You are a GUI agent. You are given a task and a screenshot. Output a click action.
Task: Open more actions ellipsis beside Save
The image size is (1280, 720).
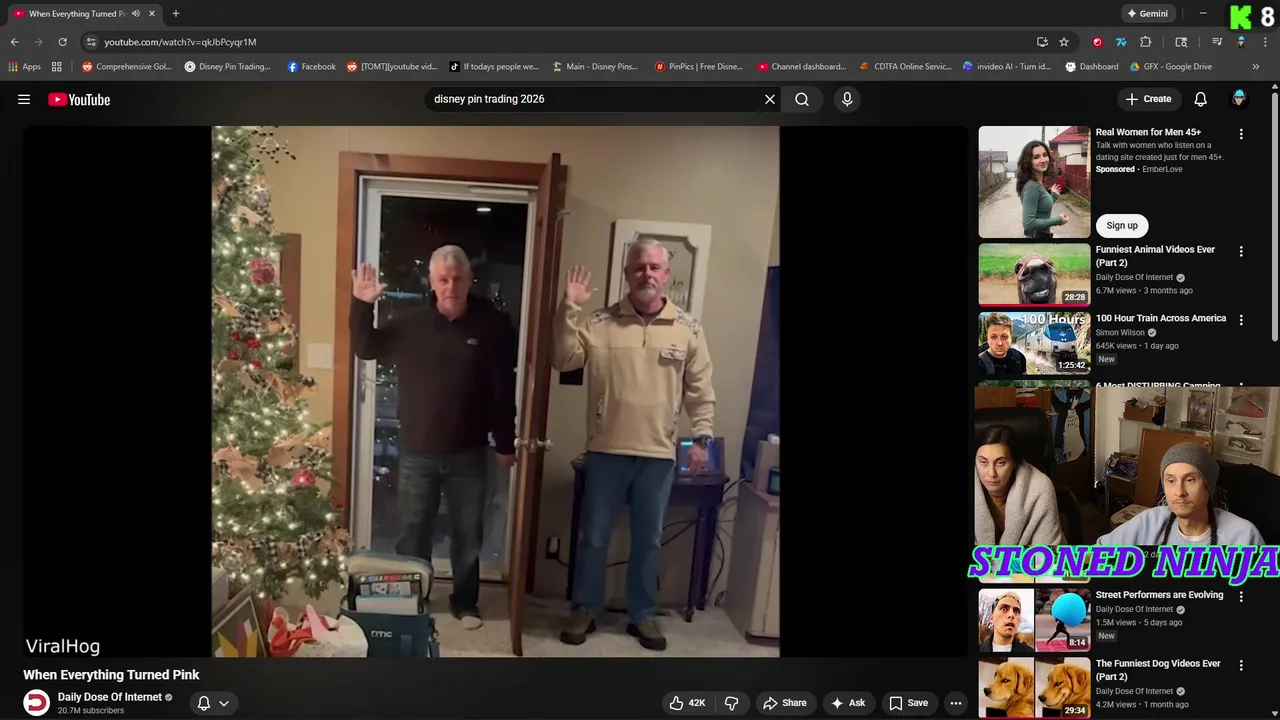point(956,703)
